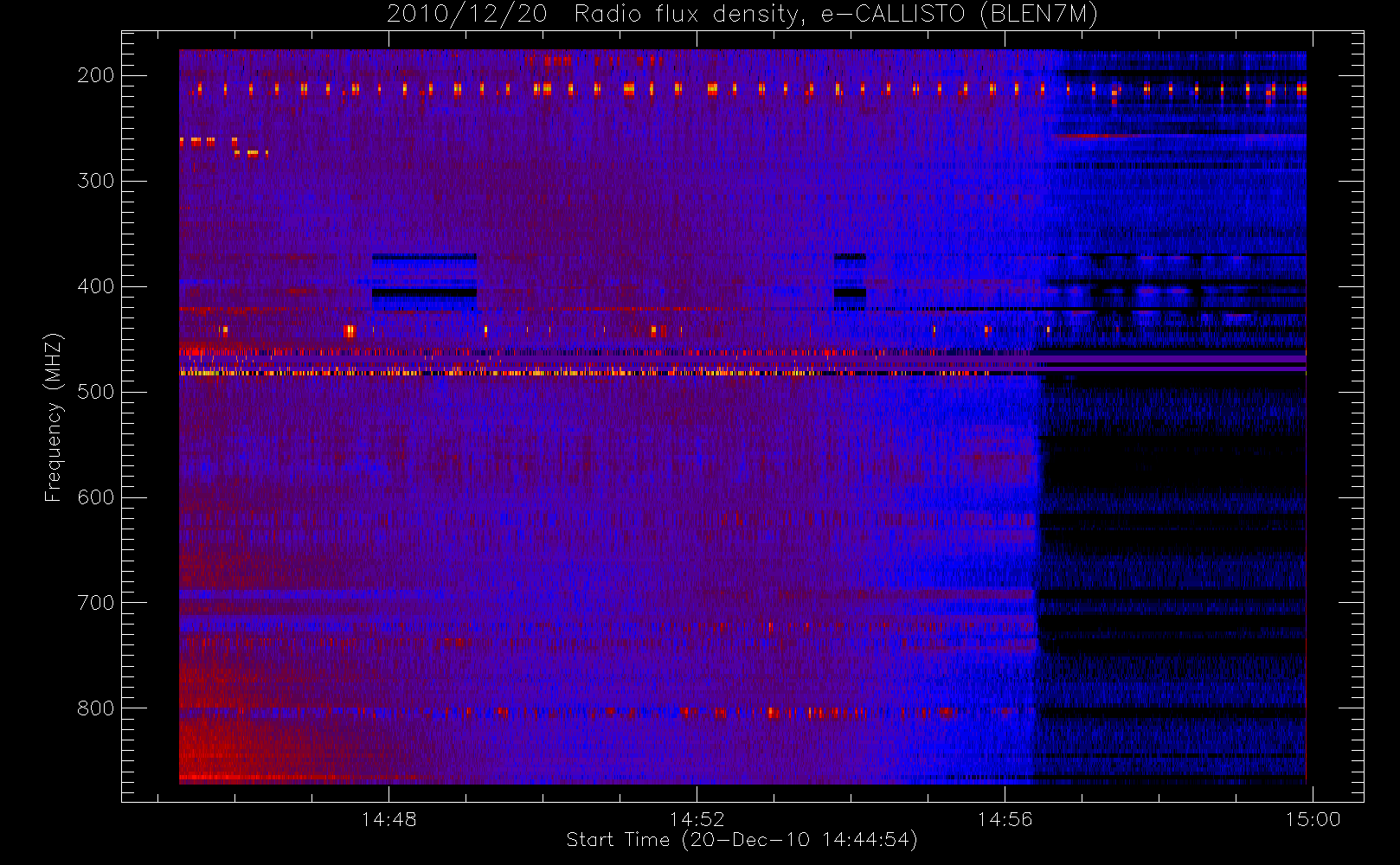Click the 500 frequency tick label
Screen dimensions: 1400x865
click(96, 392)
